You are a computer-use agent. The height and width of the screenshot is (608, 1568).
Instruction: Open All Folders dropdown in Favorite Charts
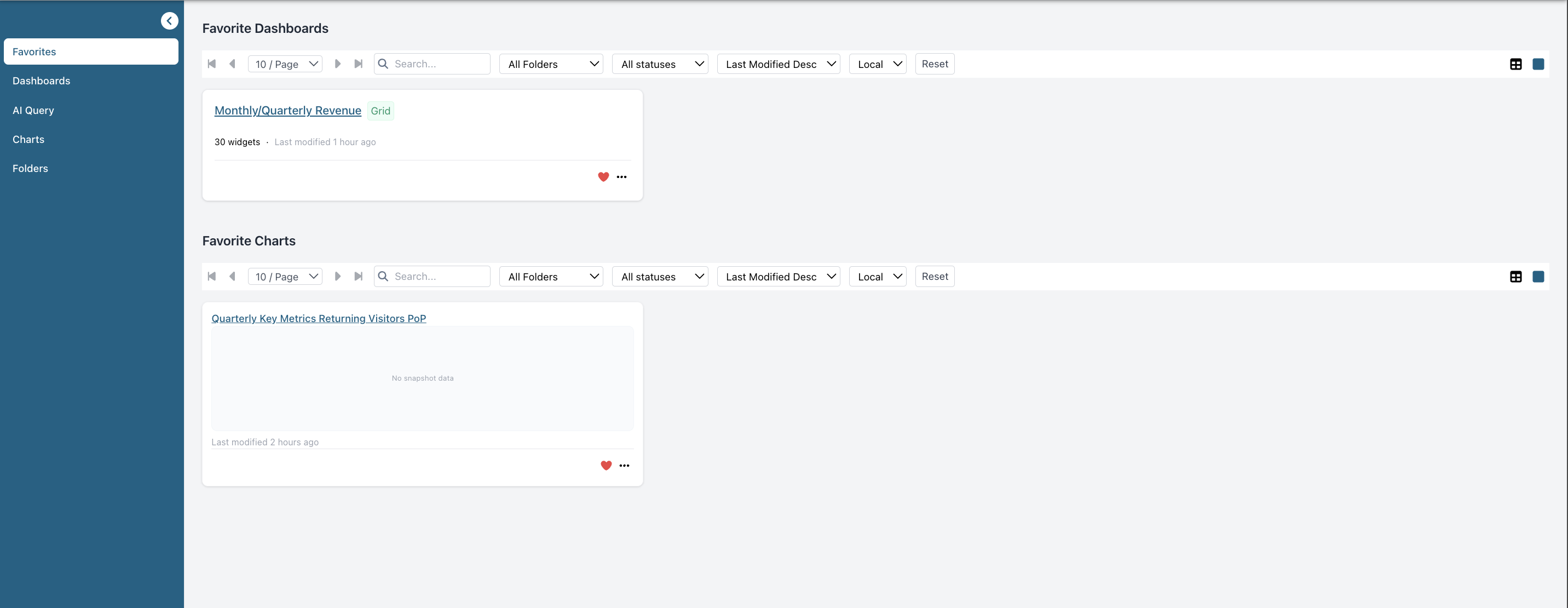pyautogui.click(x=551, y=277)
